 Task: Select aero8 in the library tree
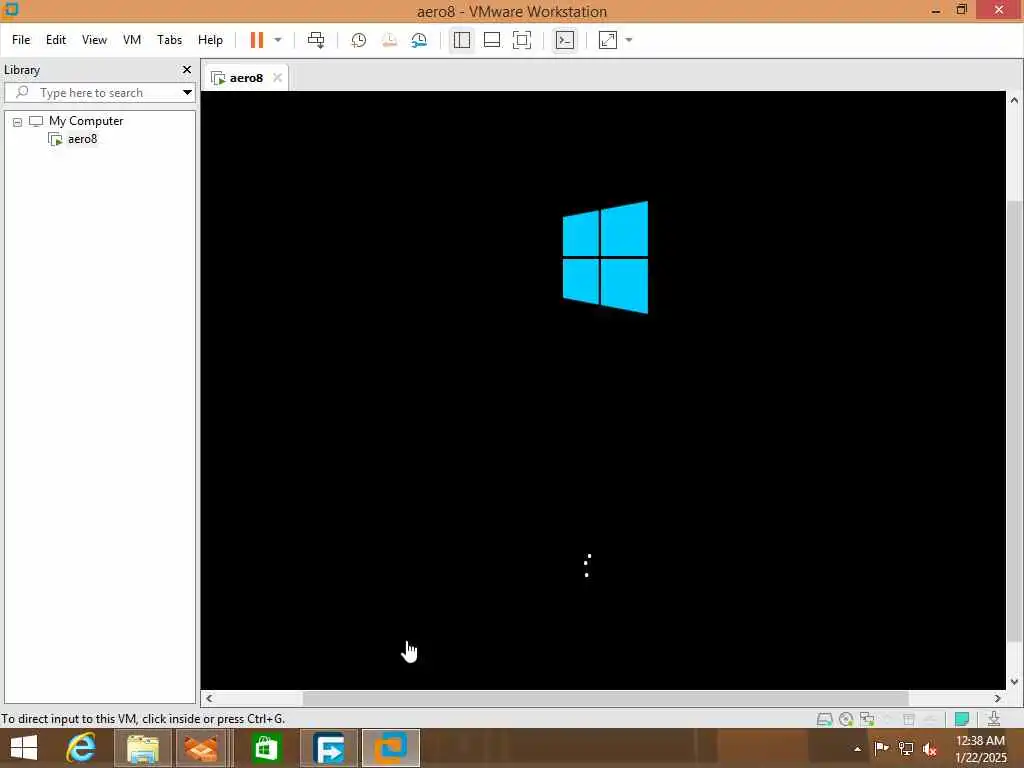82,138
